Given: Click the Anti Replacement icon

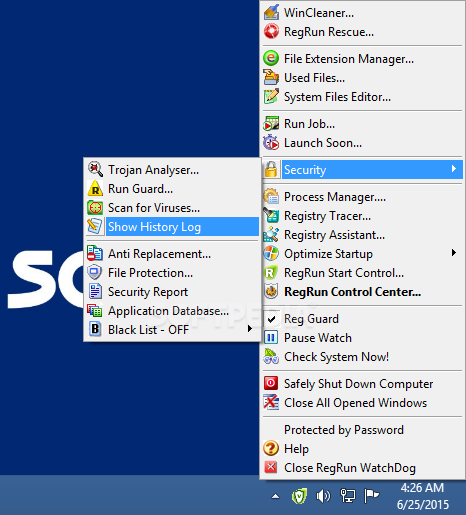Looking at the screenshot, I should (x=95, y=254).
